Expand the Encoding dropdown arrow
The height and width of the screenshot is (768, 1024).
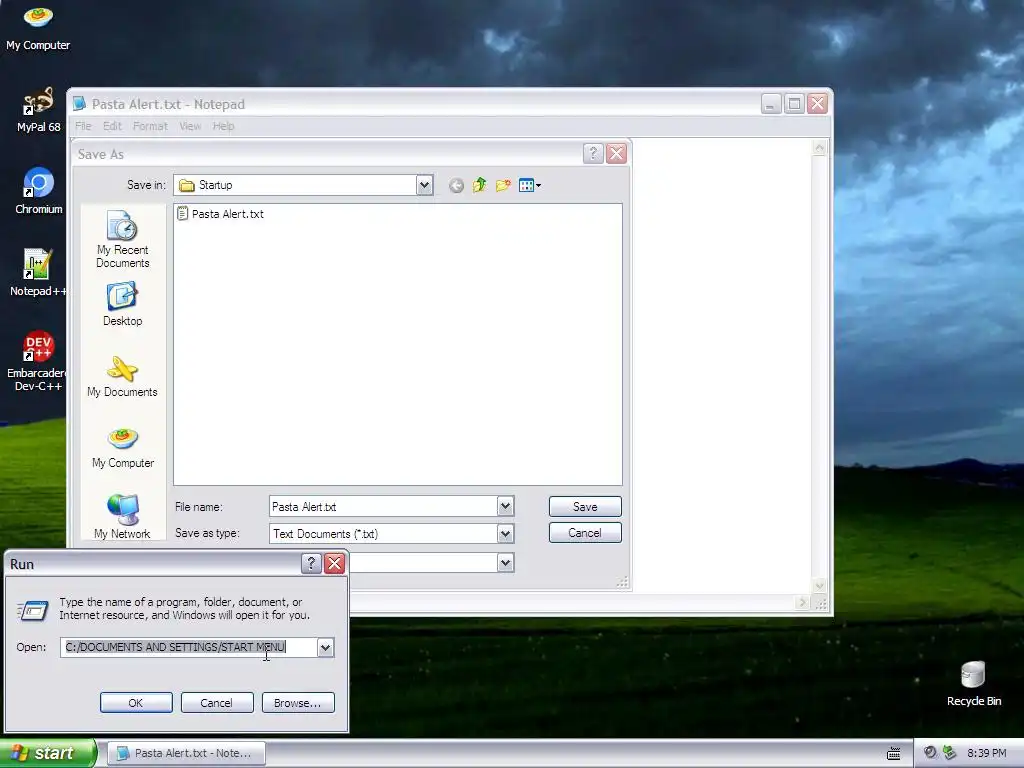tap(505, 562)
